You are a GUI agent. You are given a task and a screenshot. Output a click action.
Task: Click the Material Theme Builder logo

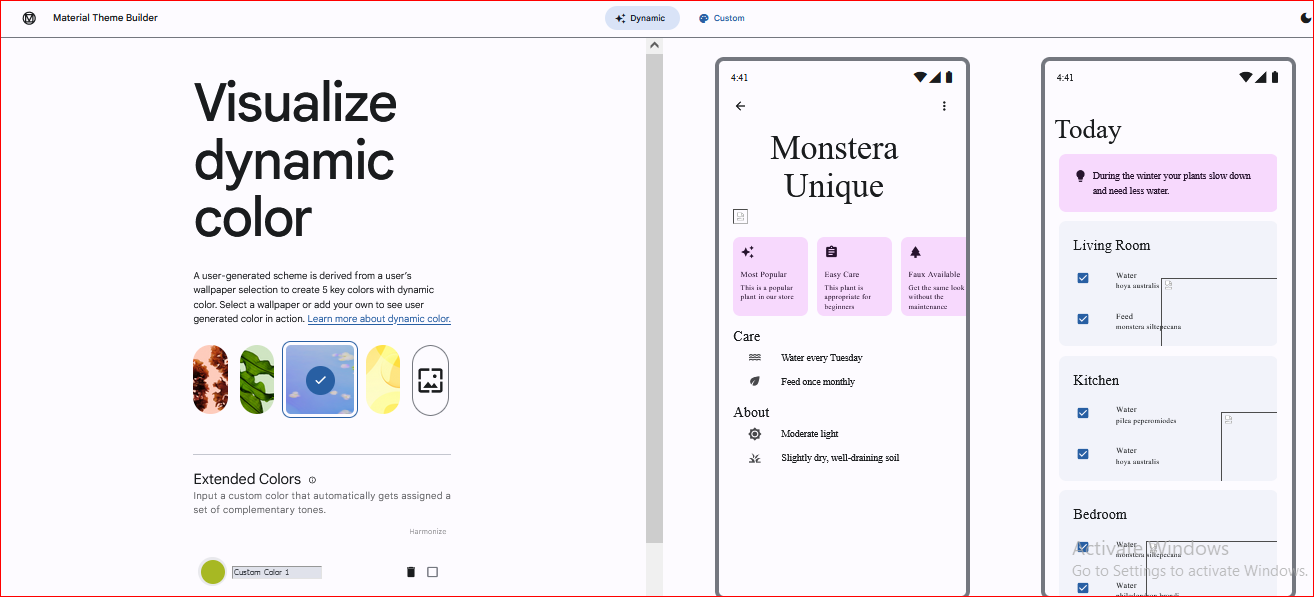(x=29, y=17)
